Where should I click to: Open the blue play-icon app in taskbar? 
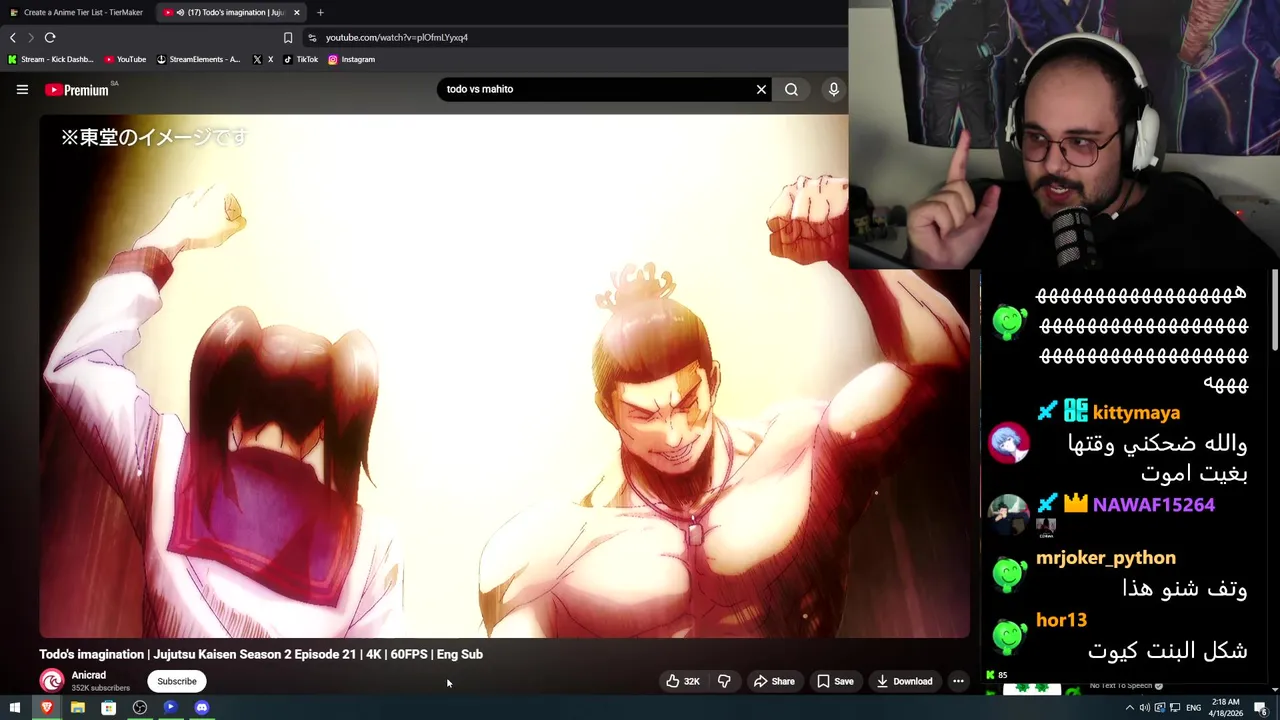tap(170, 708)
